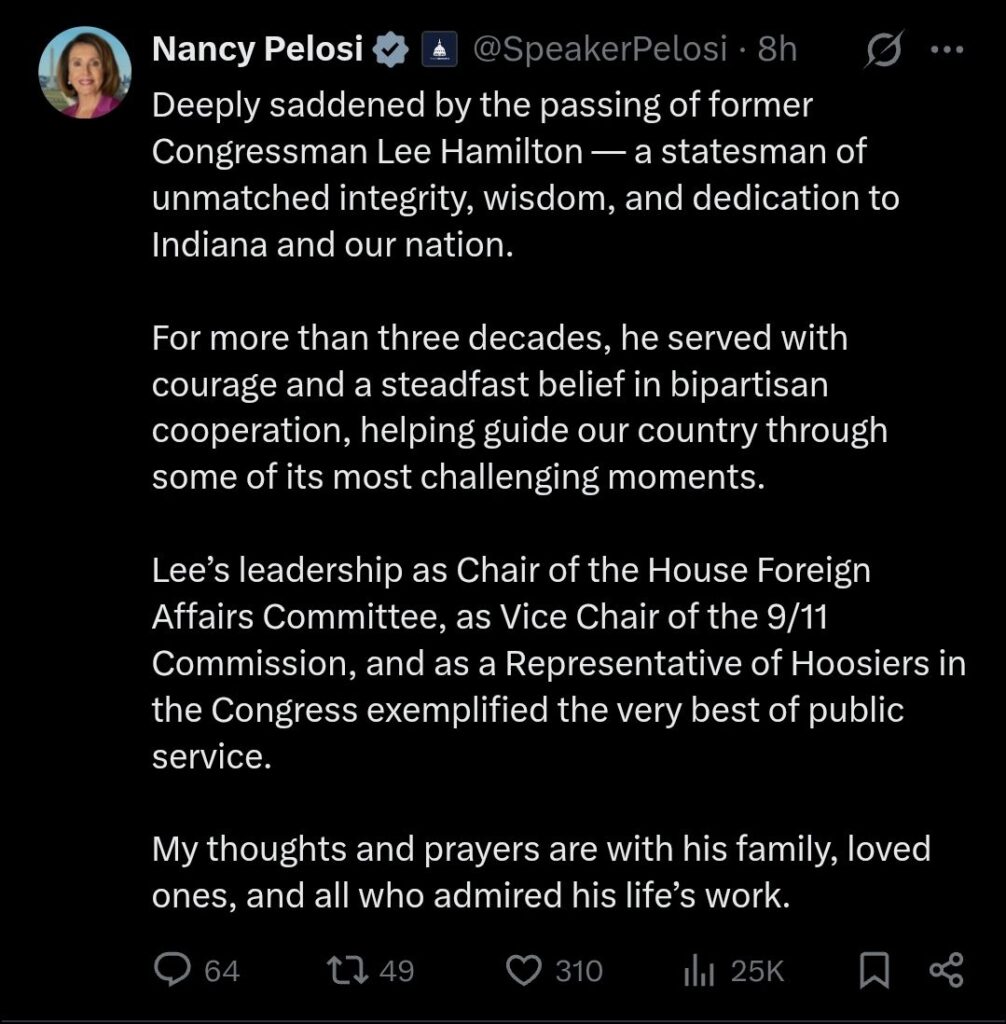Like the post with the heart icon

tap(524, 969)
